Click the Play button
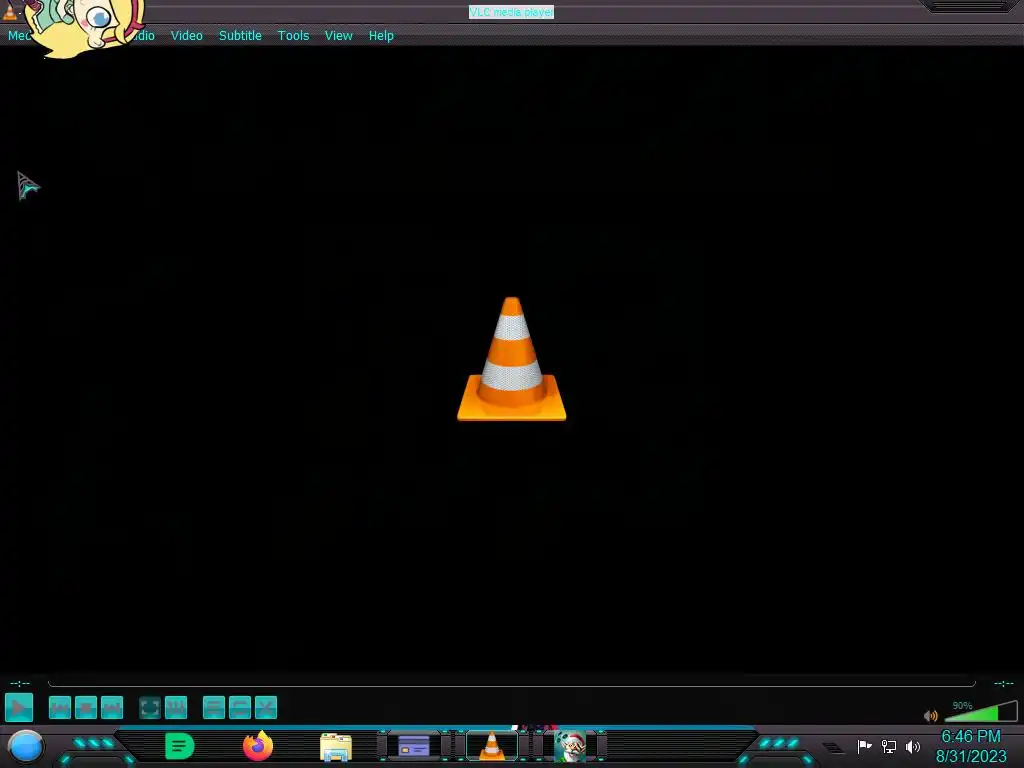 19,708
